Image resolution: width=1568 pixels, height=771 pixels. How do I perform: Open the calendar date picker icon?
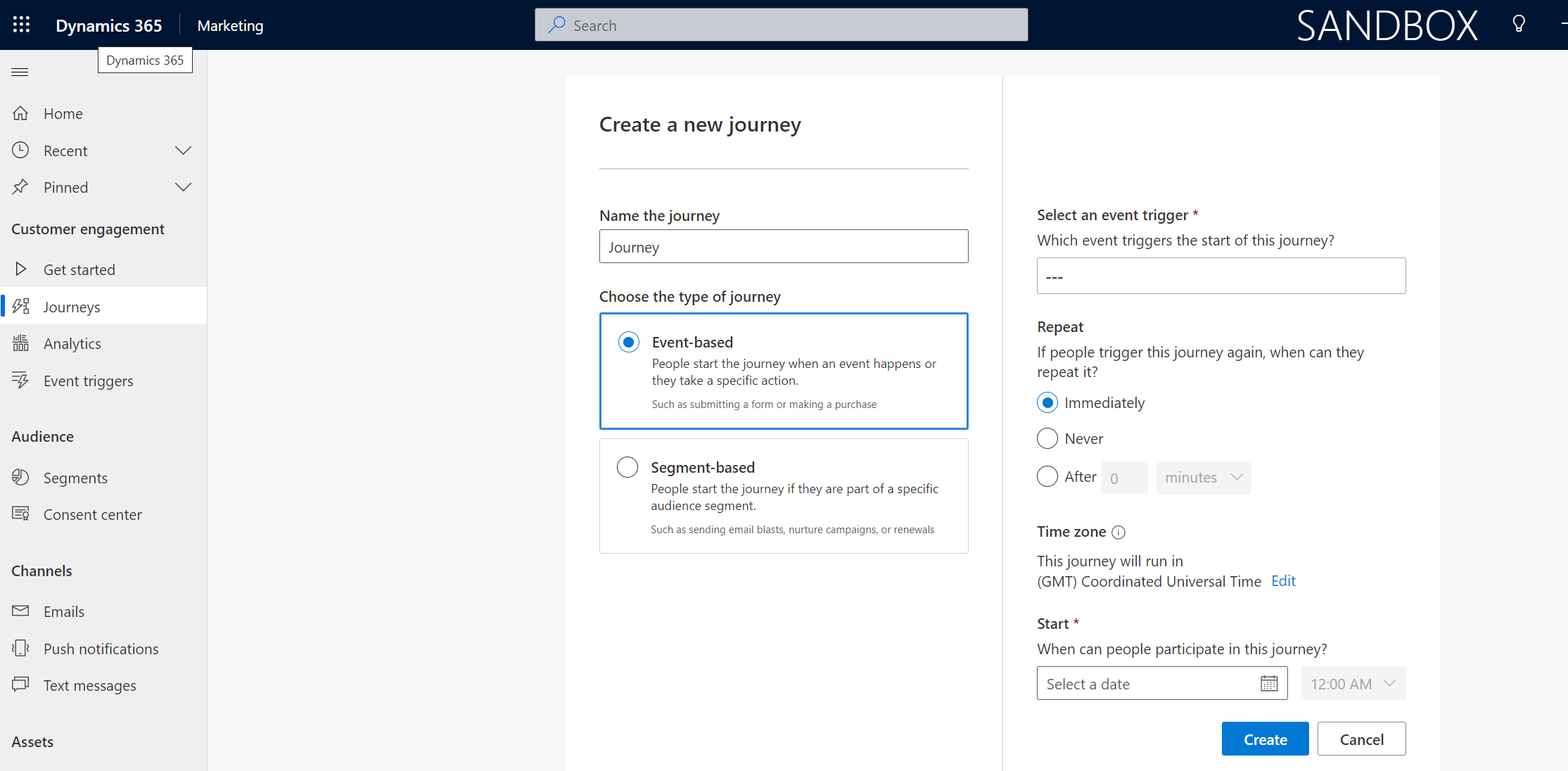pos(1268,684)
